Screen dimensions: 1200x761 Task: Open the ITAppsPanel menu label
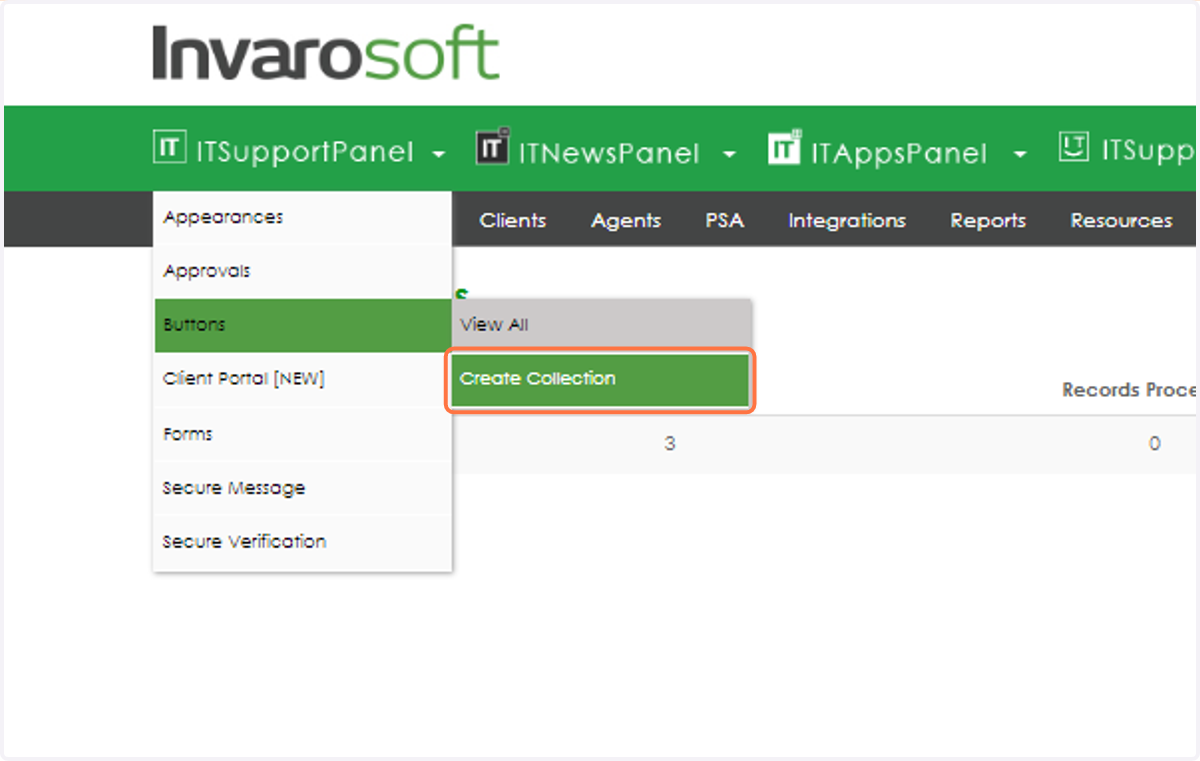(899, 152)
